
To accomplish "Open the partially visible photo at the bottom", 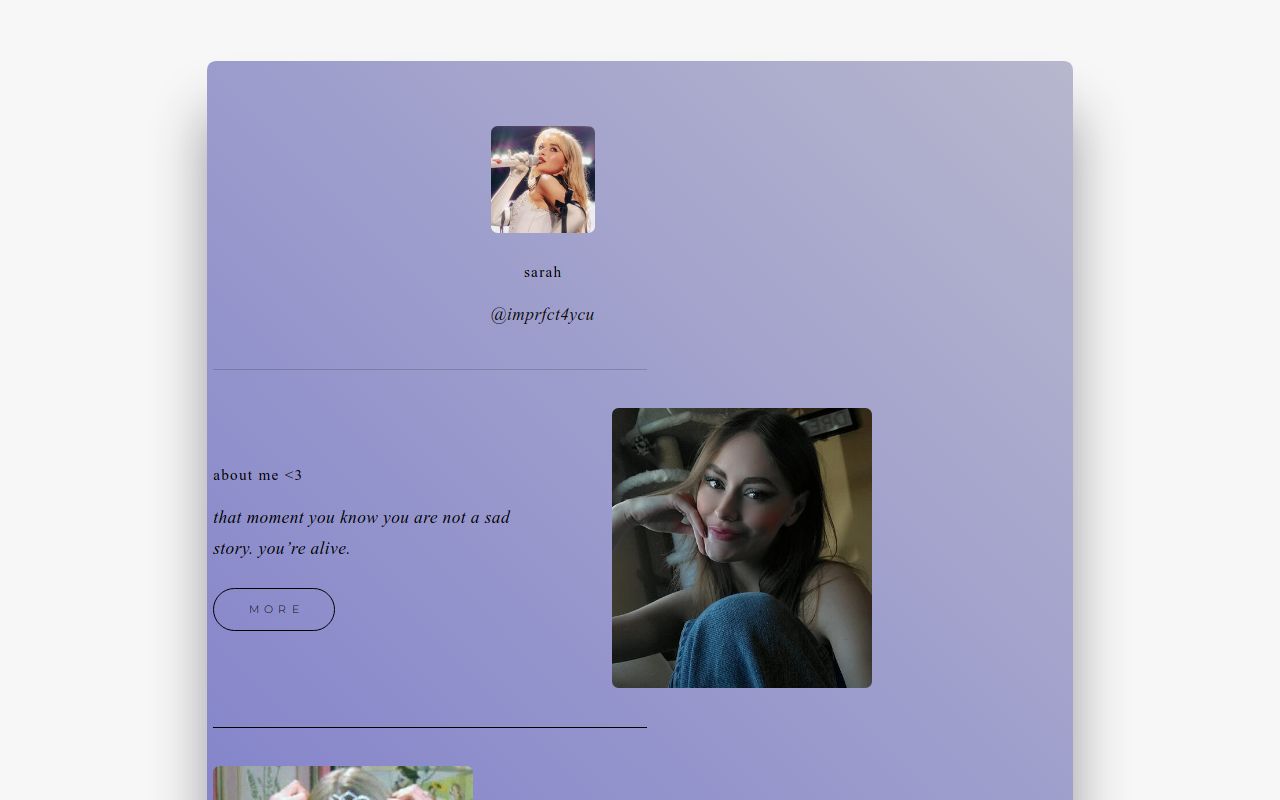I will click(x=342, y=783).
